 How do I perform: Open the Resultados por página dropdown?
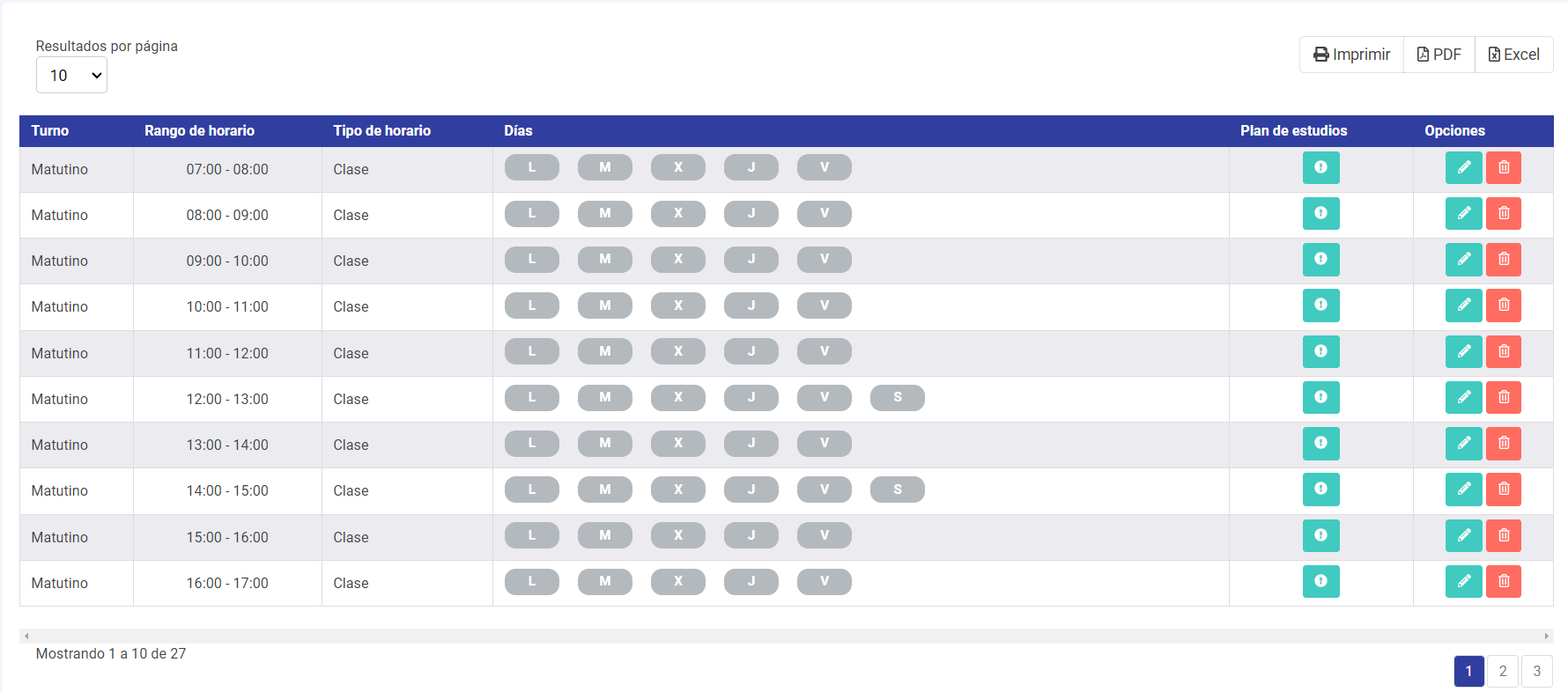71,75
